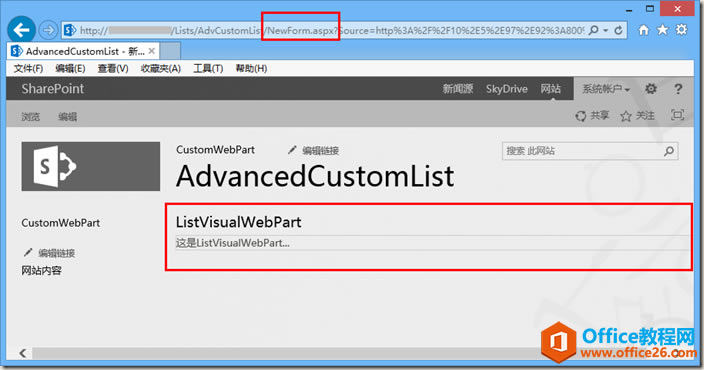Expand the 系统帐户 user dropdown
Screen dimensions: 704x370
tap(606, 89)
